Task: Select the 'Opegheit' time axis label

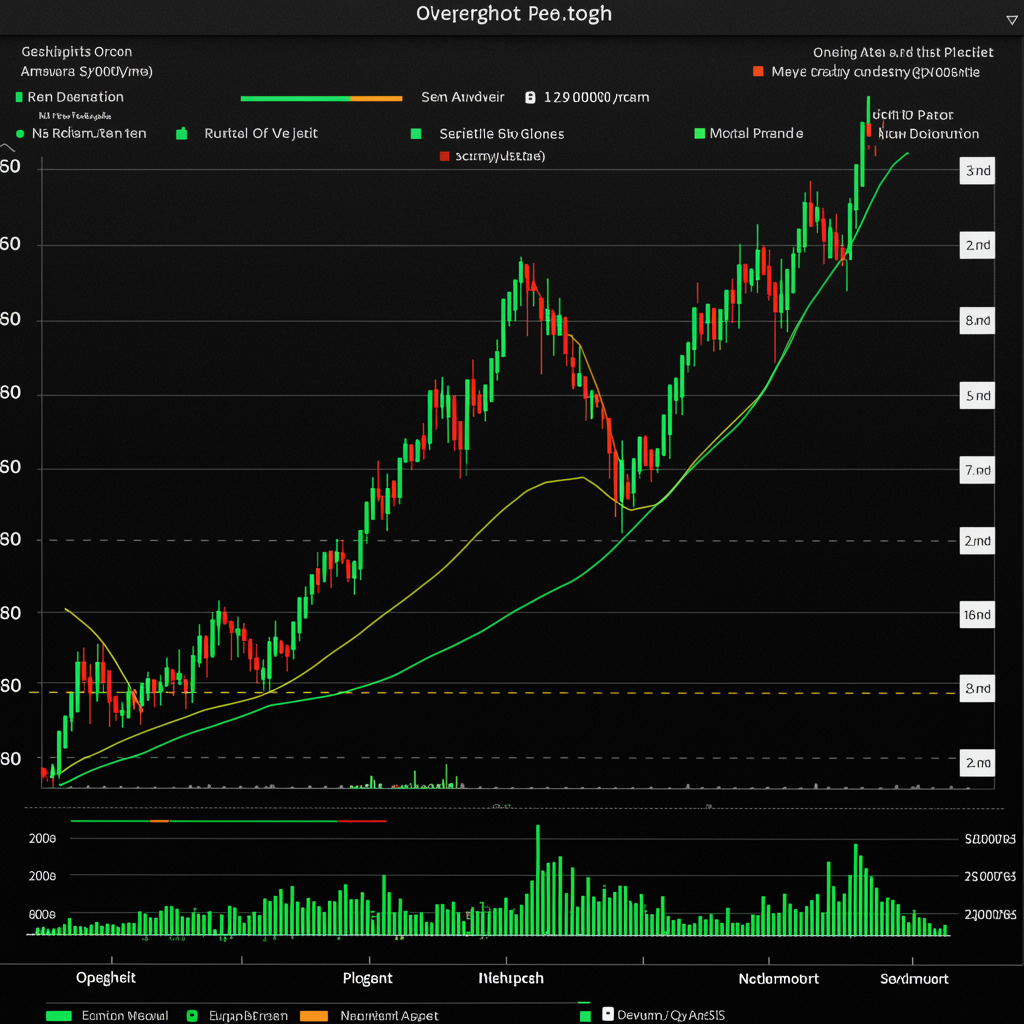Action: click(106, 978)
